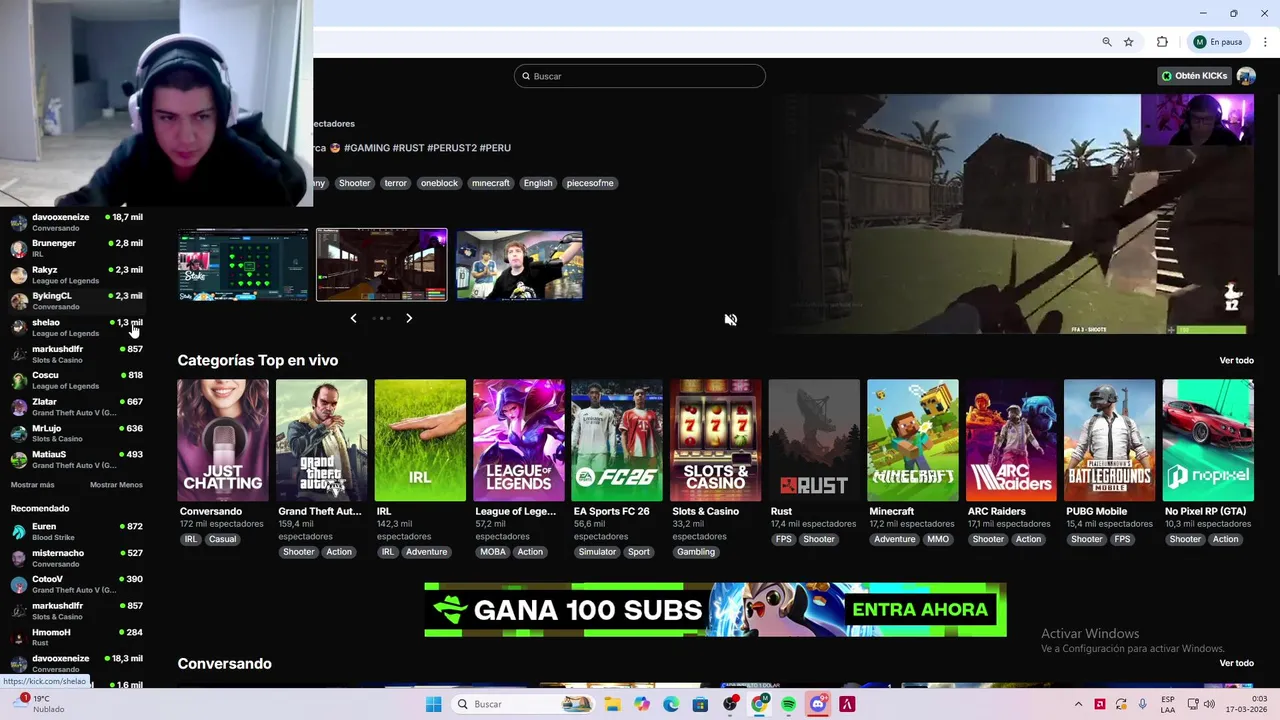Click the Simulator tag under EA Sports FC 26

pyautogui.click(x=597, y=552)
